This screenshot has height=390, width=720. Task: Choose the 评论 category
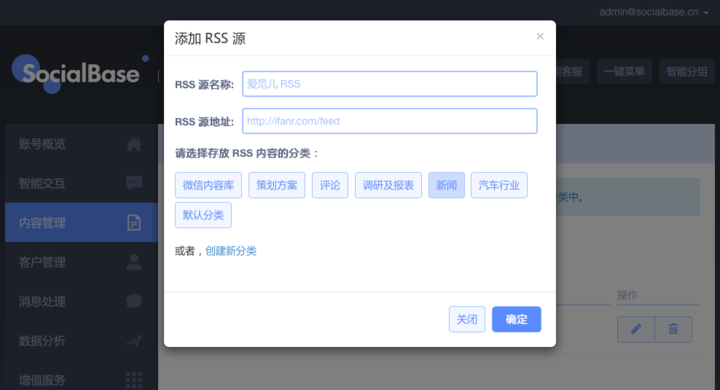coord(330,185)
